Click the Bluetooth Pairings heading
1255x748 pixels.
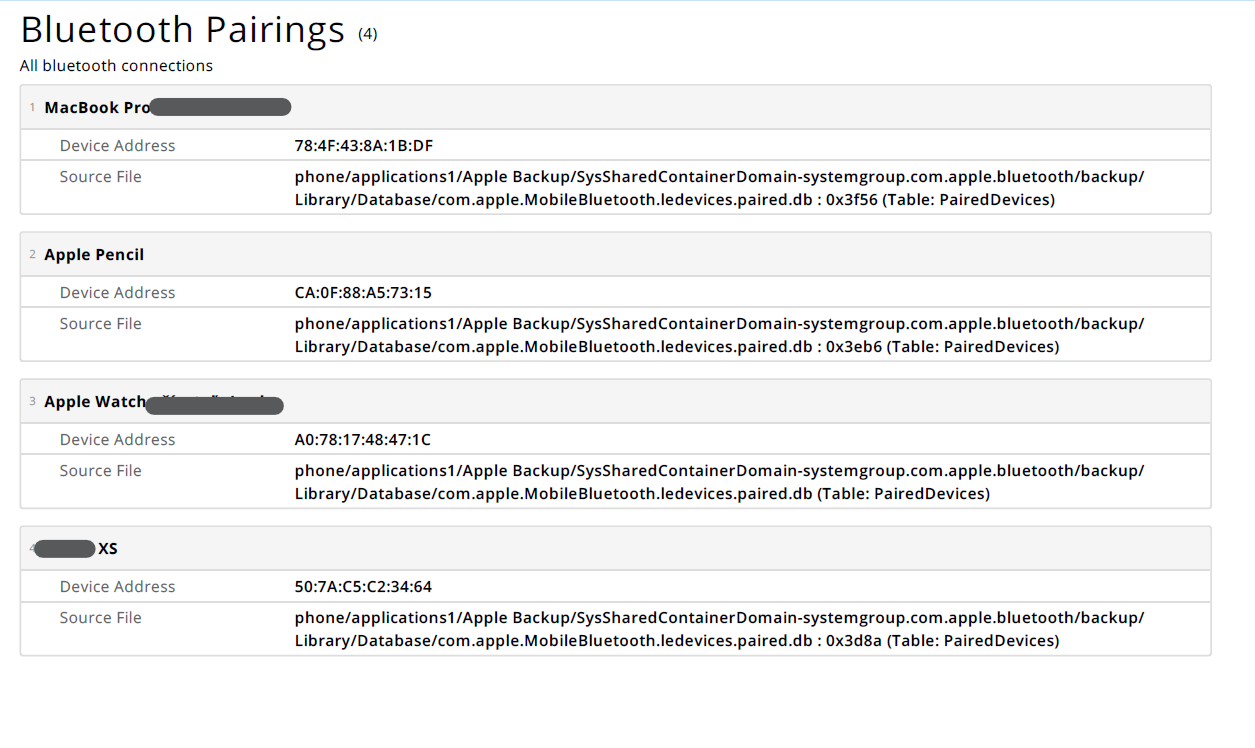[182, 30]
